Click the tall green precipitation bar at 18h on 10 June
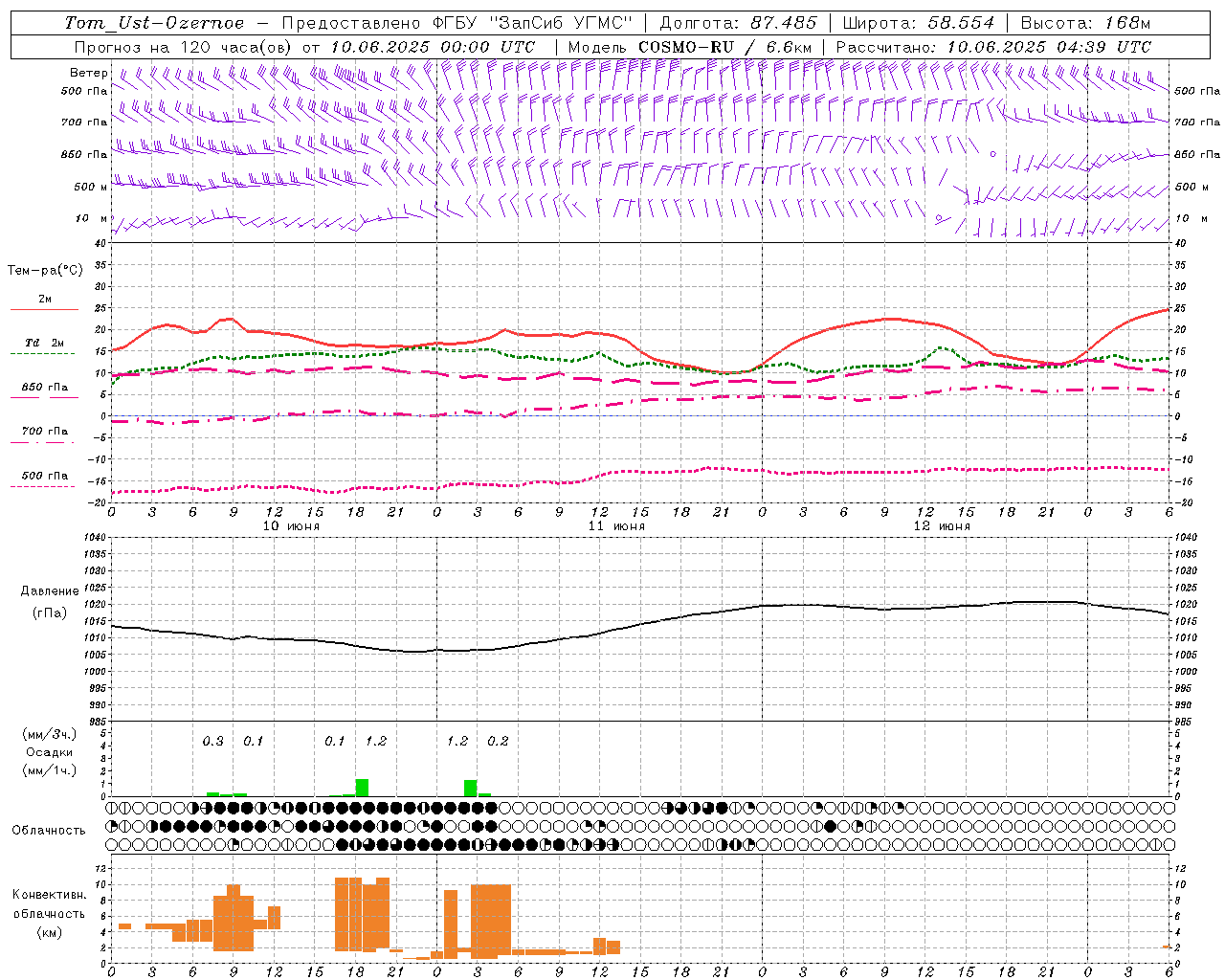The image size is (1225, 980). [x=362, y=788]
